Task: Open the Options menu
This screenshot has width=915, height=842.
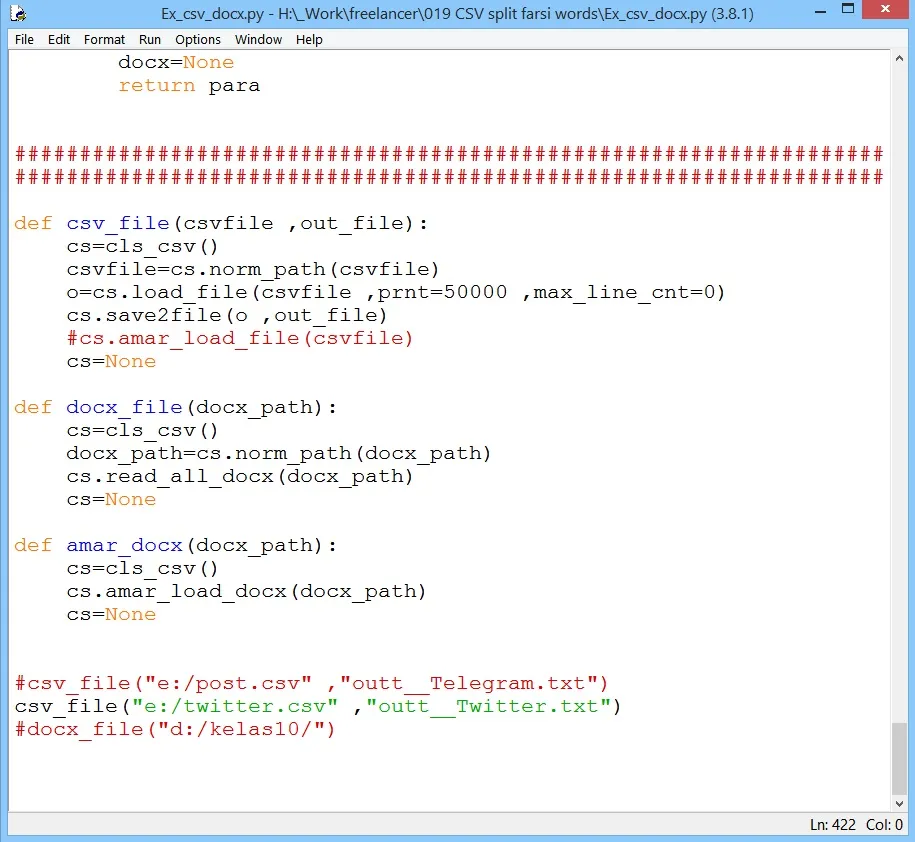Action: coord(198,39)
